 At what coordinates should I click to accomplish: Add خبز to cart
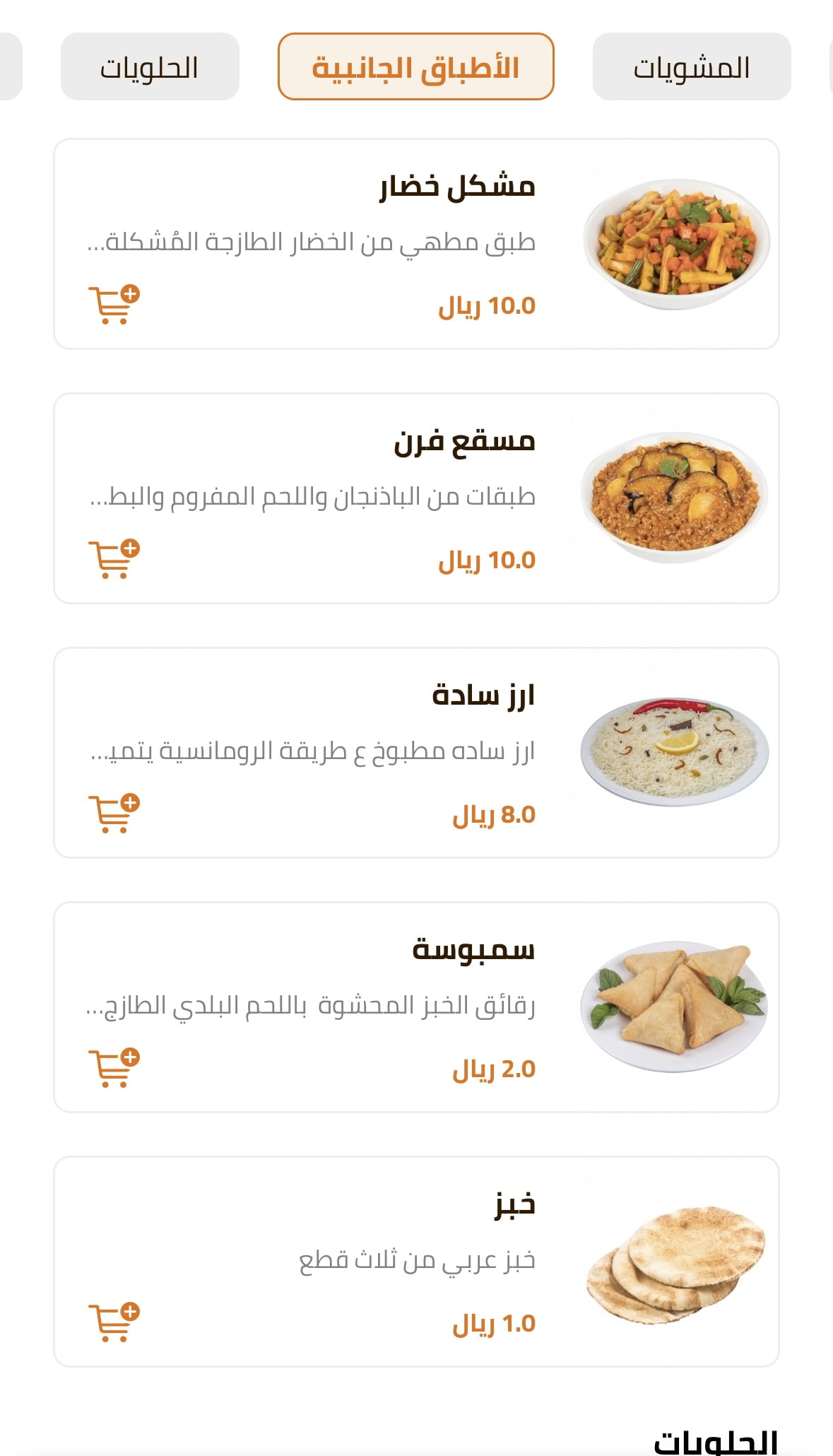pos(114,1323)
